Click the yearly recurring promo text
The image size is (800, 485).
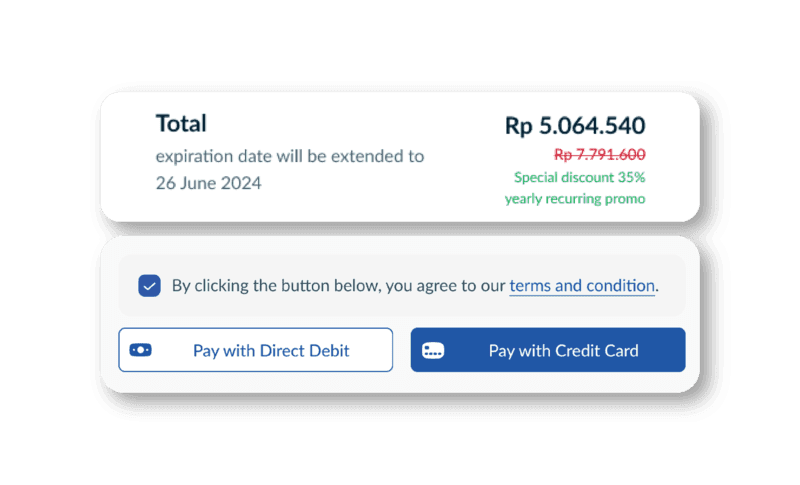575,198
